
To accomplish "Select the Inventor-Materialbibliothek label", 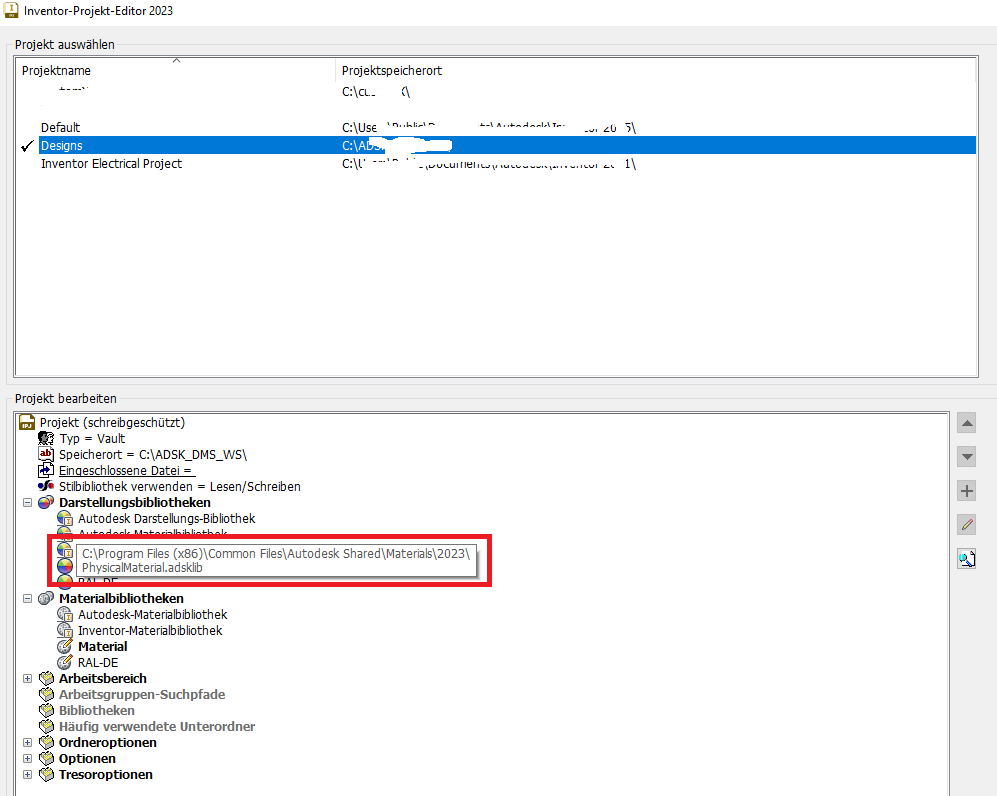I will pyautogui.click(x=150, y=630).
